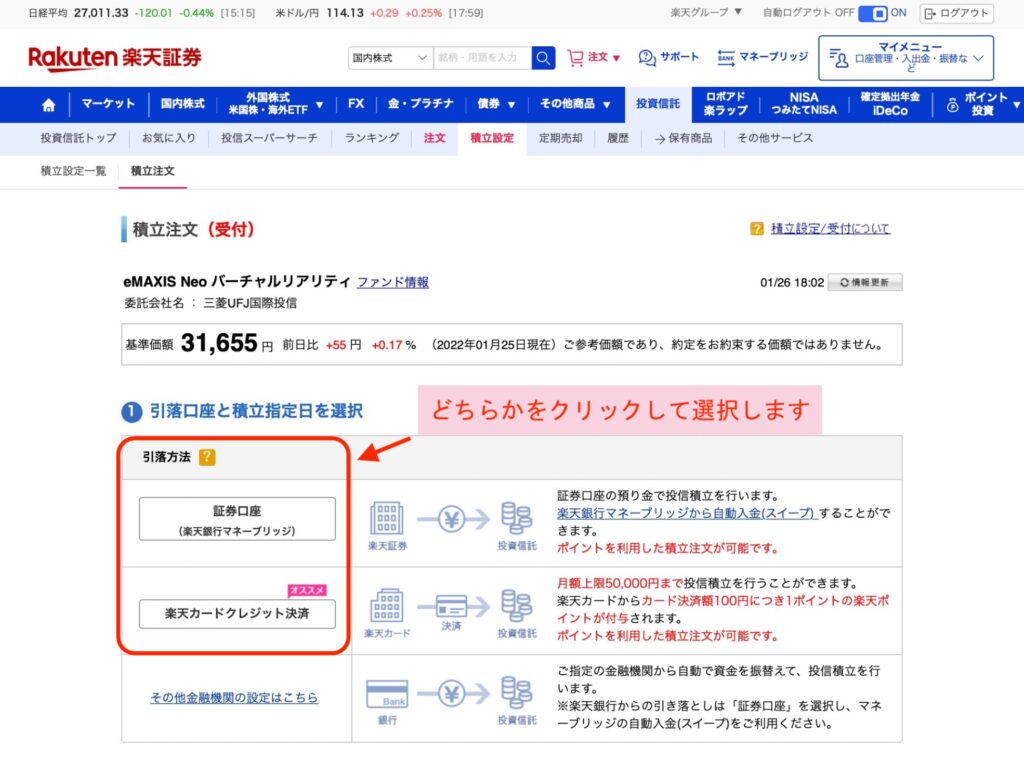1024x760 pixels.
Task: Open ランキング sub-menu
Action: (x=372, y=138)
